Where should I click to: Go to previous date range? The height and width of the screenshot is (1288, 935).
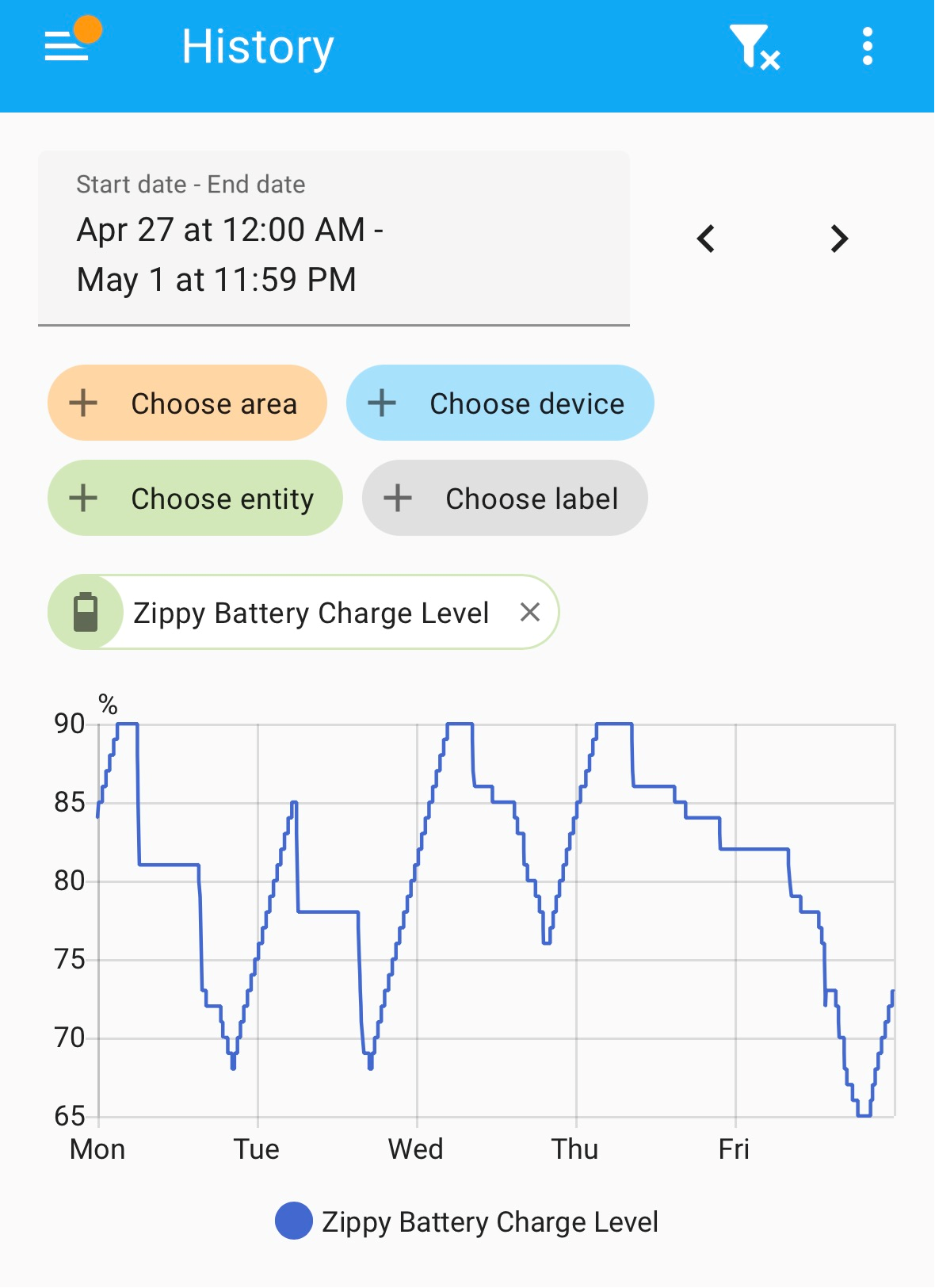pyautogui.click(x=706, y=239)
